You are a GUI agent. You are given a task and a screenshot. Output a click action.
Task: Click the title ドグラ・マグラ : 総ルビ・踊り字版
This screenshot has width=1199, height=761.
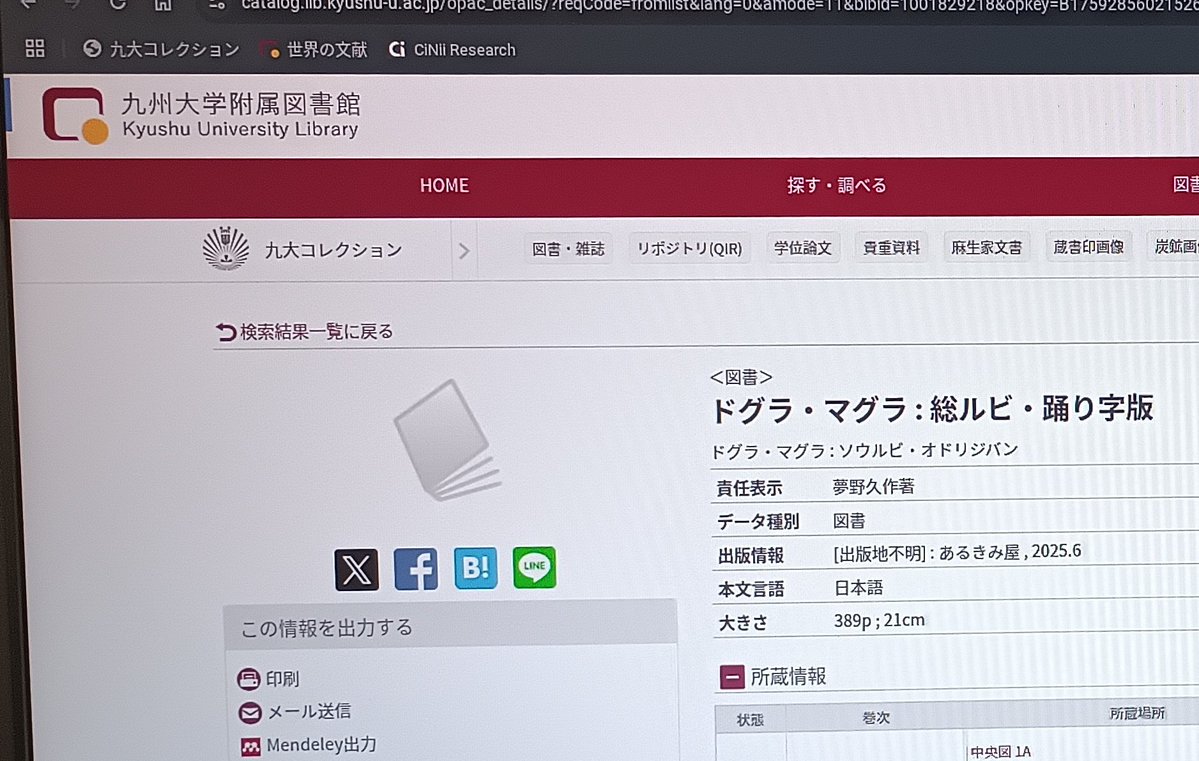click(932, 409)
